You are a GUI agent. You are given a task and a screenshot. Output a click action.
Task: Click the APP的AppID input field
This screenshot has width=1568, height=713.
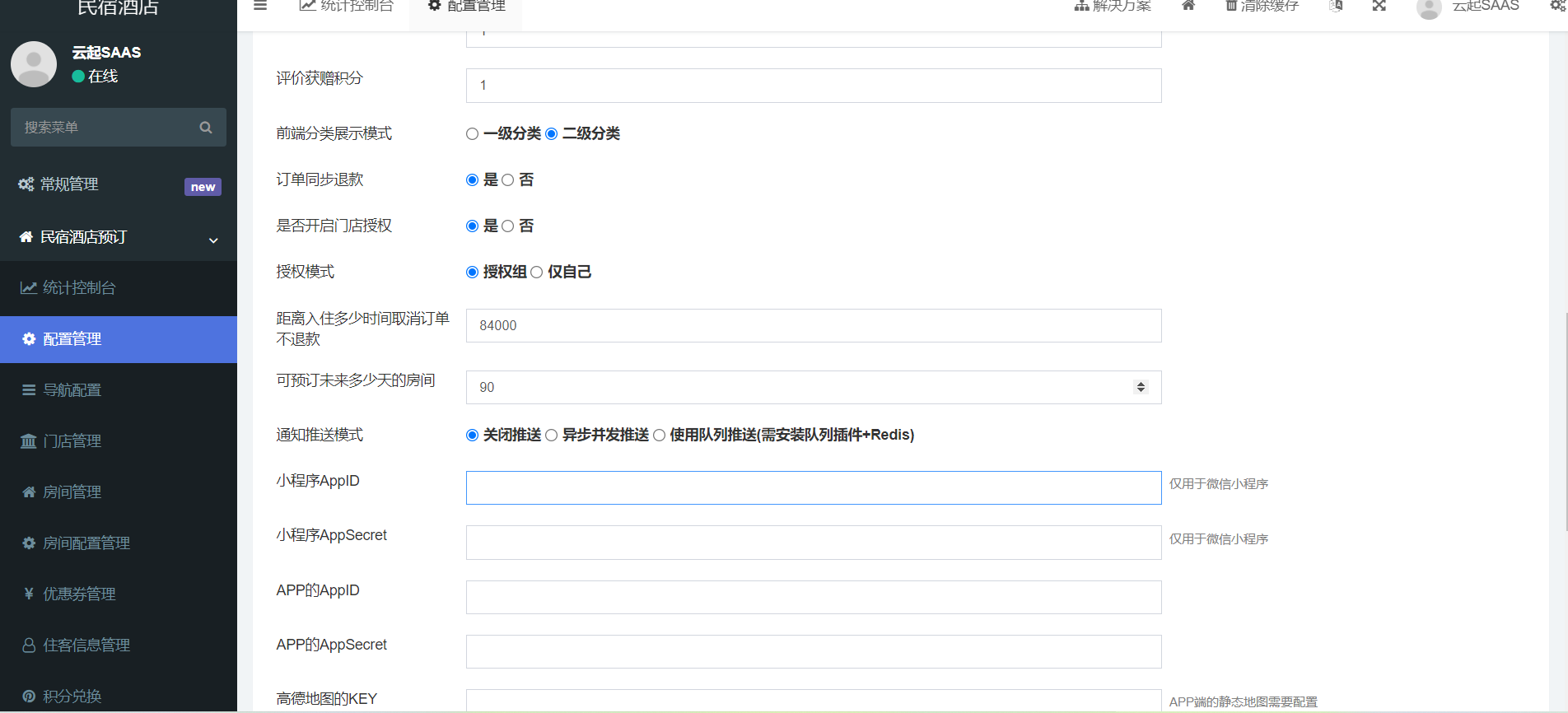814,597
